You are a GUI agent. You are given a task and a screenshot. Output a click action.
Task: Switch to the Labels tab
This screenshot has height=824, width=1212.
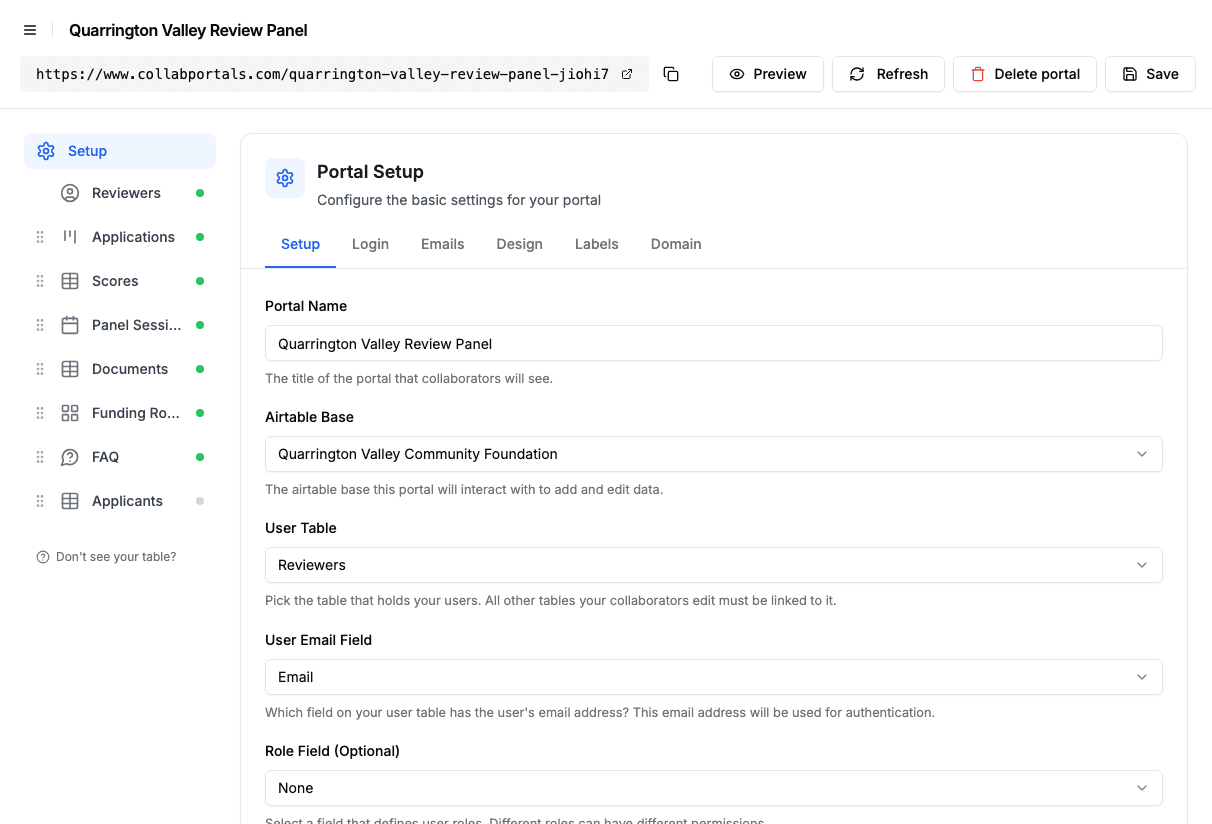[x=597, y=244]
